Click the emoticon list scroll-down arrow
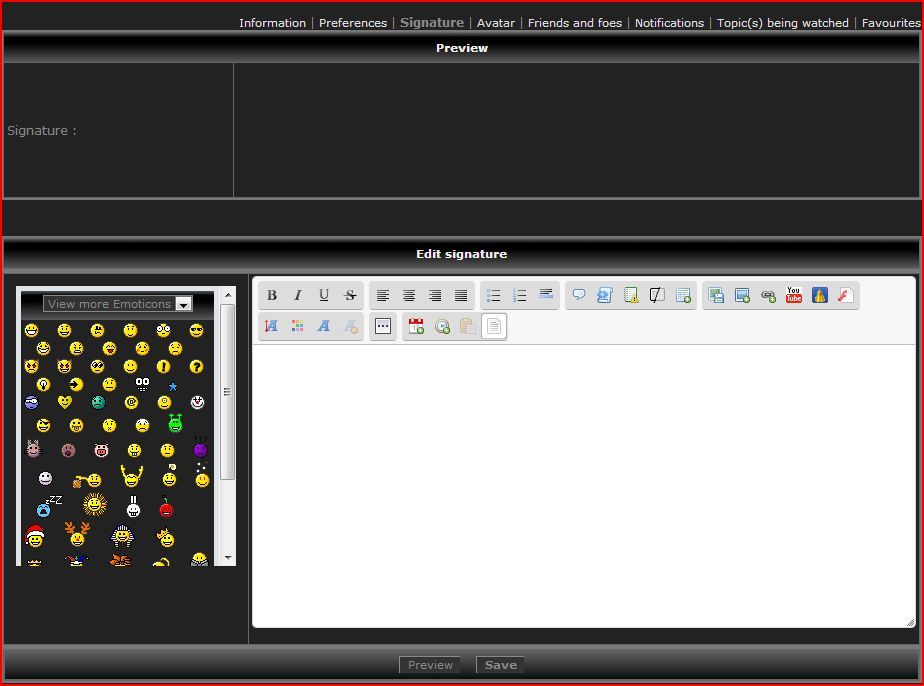 [228, 558]
